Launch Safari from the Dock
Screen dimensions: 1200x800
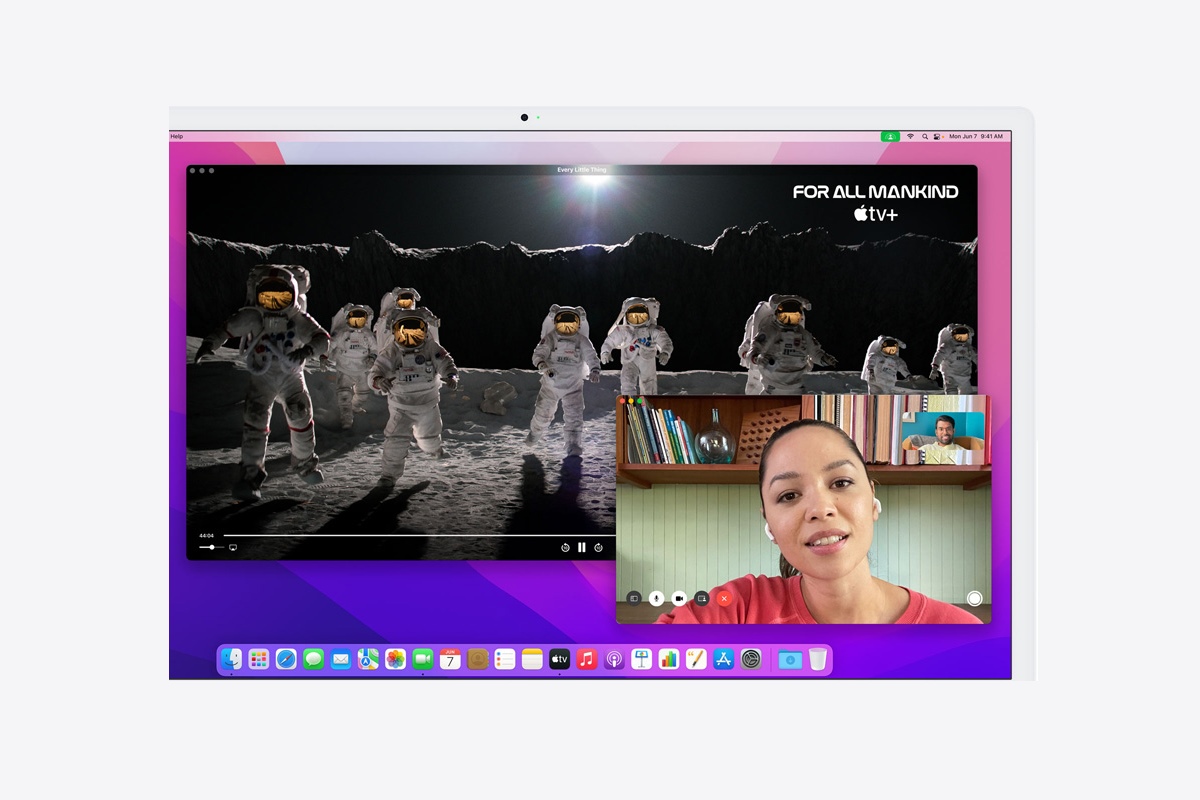pos(284,660)
